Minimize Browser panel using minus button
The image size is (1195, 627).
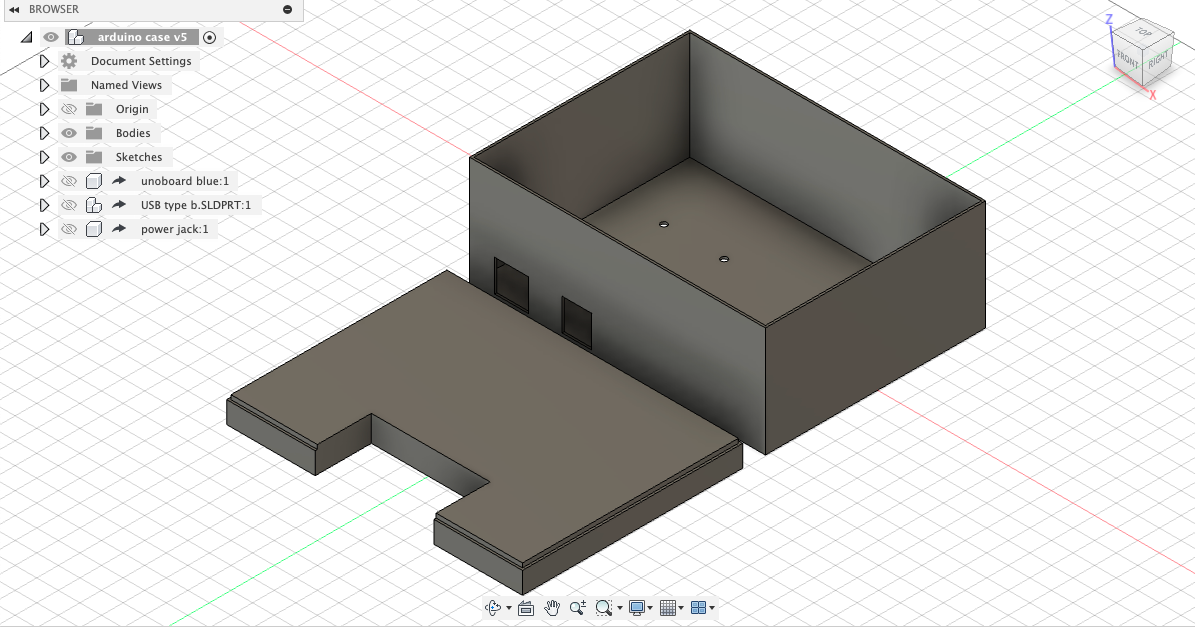point(288,9)
